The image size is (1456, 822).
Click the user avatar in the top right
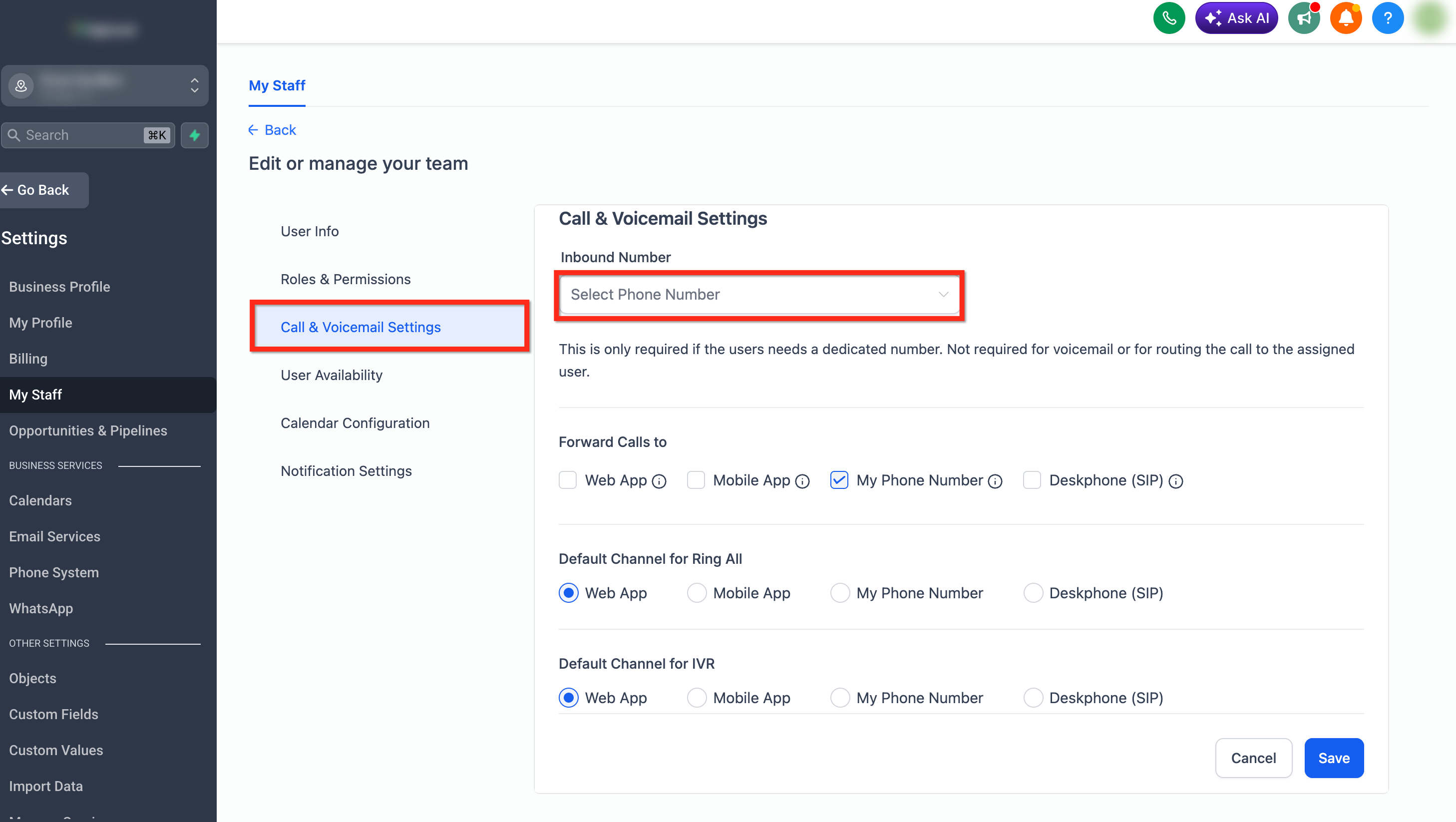coord(1431,18)
